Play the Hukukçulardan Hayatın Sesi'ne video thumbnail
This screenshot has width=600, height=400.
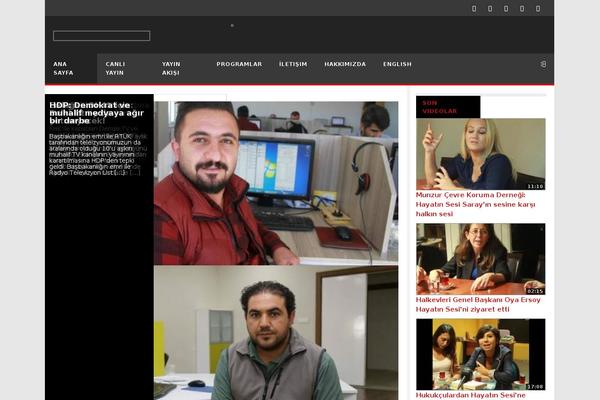pos(481,354)
